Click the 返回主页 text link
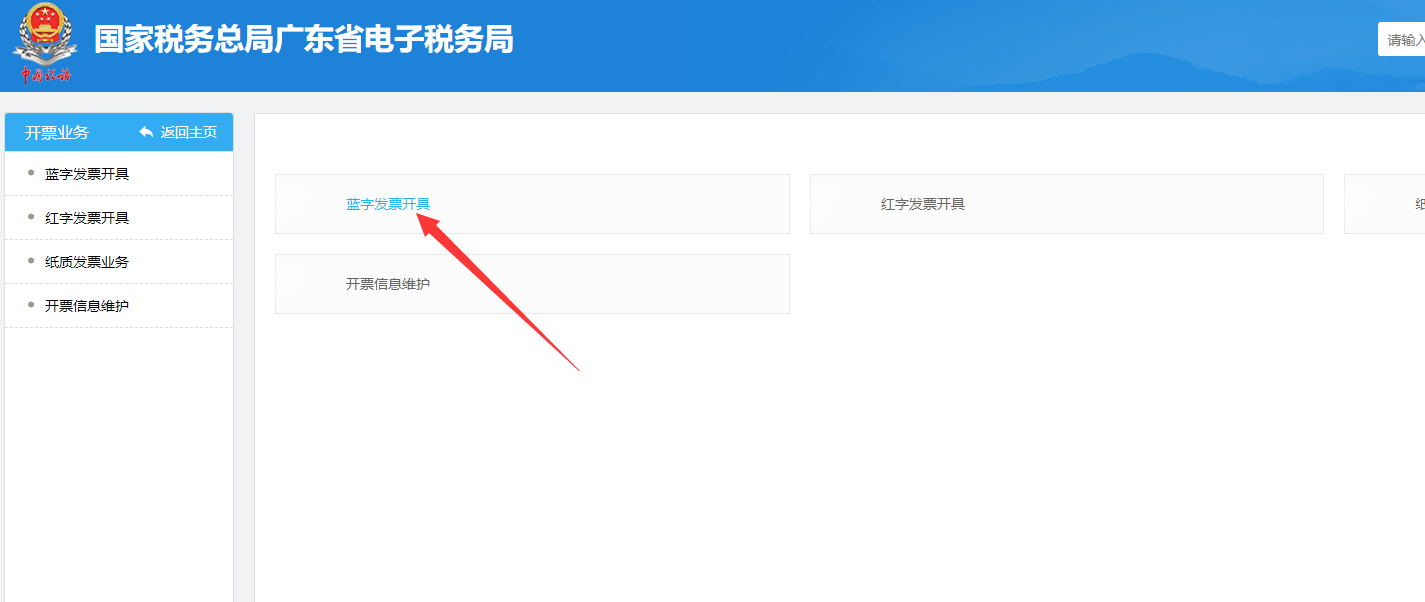 point(189,132)
